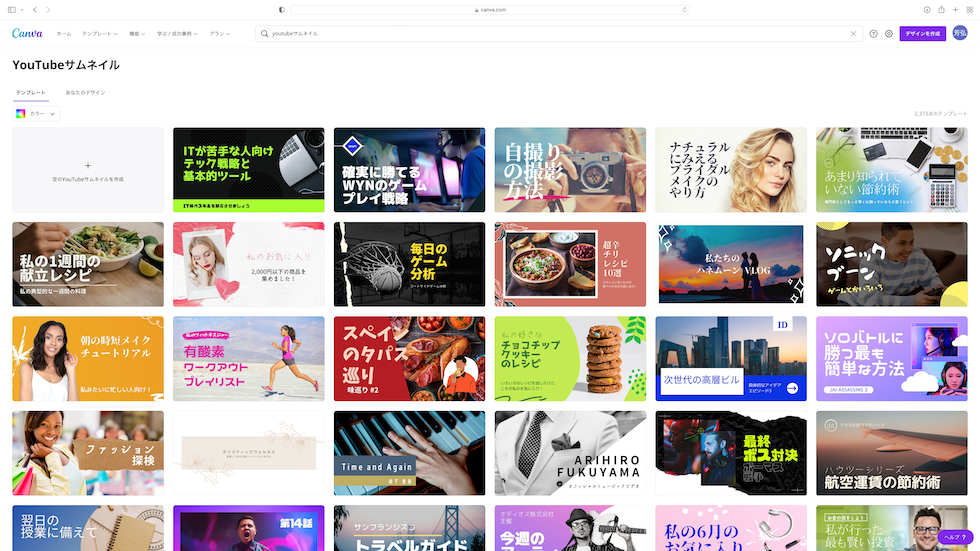Image resolution: width=980 pixels, height=551 pixels.
Task: Open the 毎日のゲーム分析 template
Action: tap(409, 264)
